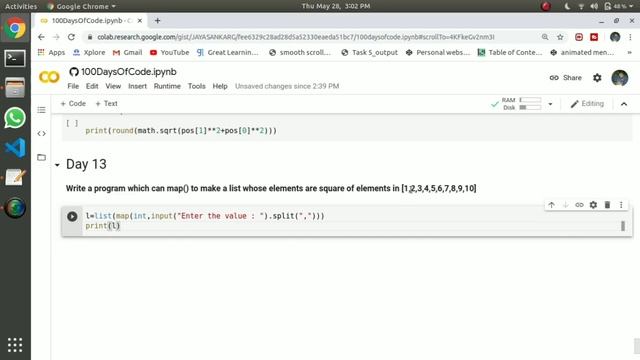Image resolution: width=640 pixels, height=360 pixels.
Task: Show applications grid in dock
Action: tap(15, 345)
